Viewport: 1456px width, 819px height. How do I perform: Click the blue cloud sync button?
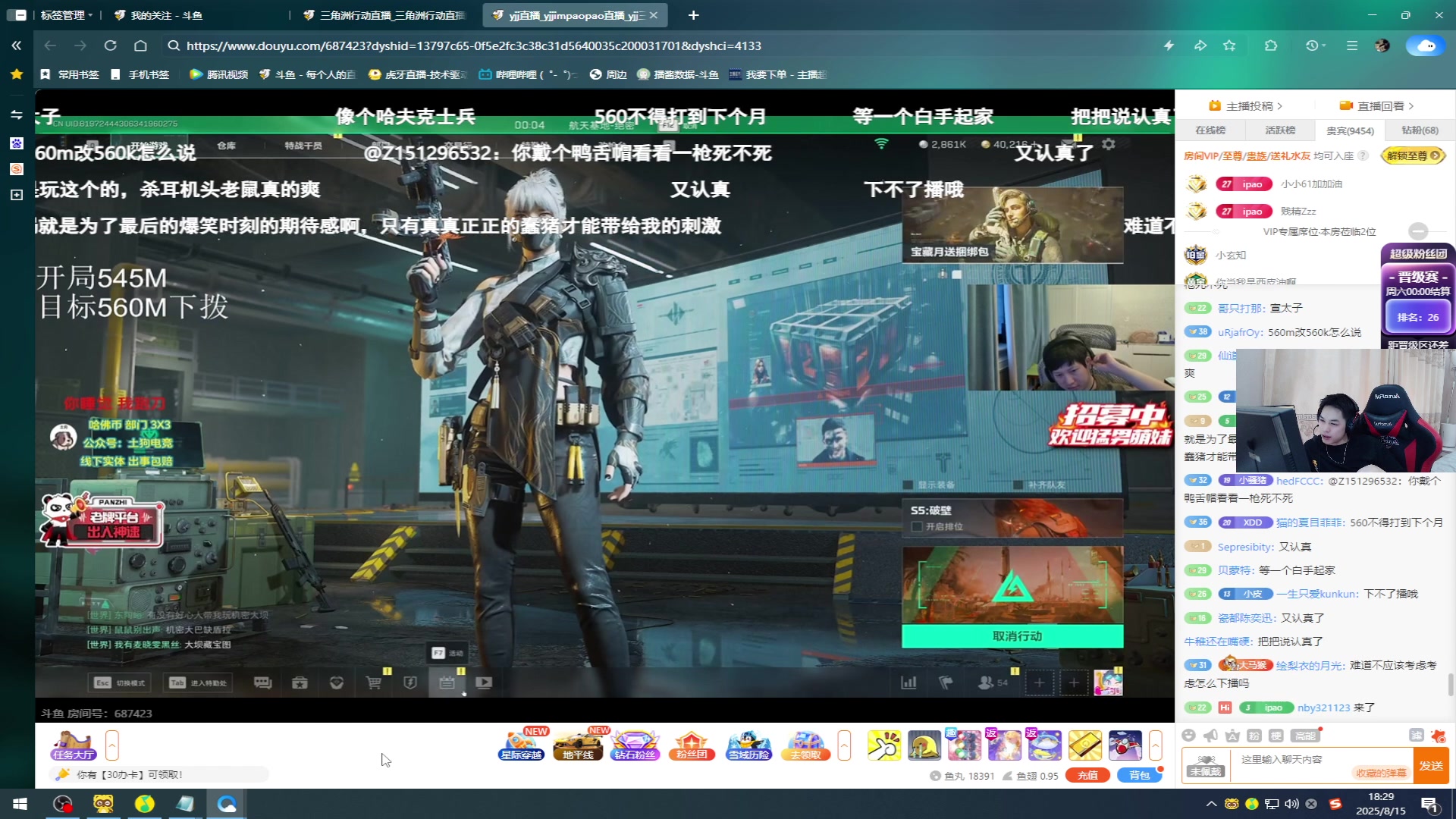tap(1426, 45)
